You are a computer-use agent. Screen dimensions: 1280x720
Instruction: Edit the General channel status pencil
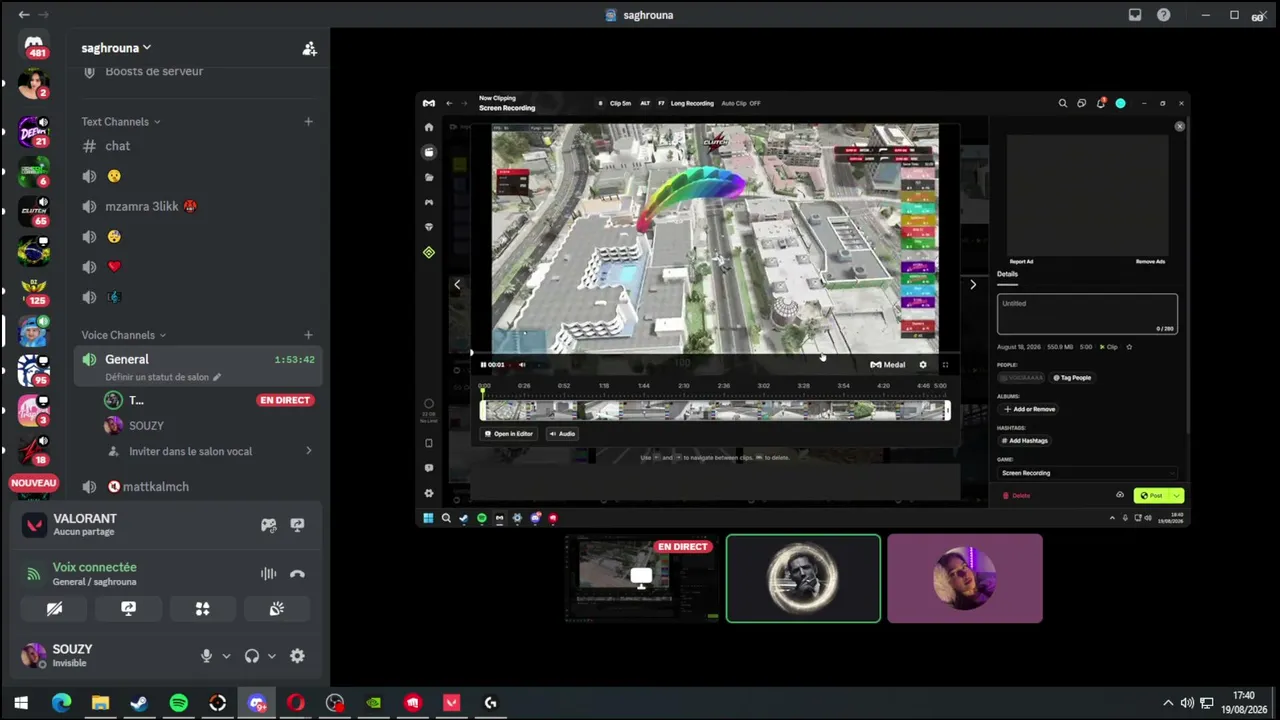[x=217, y=377]
